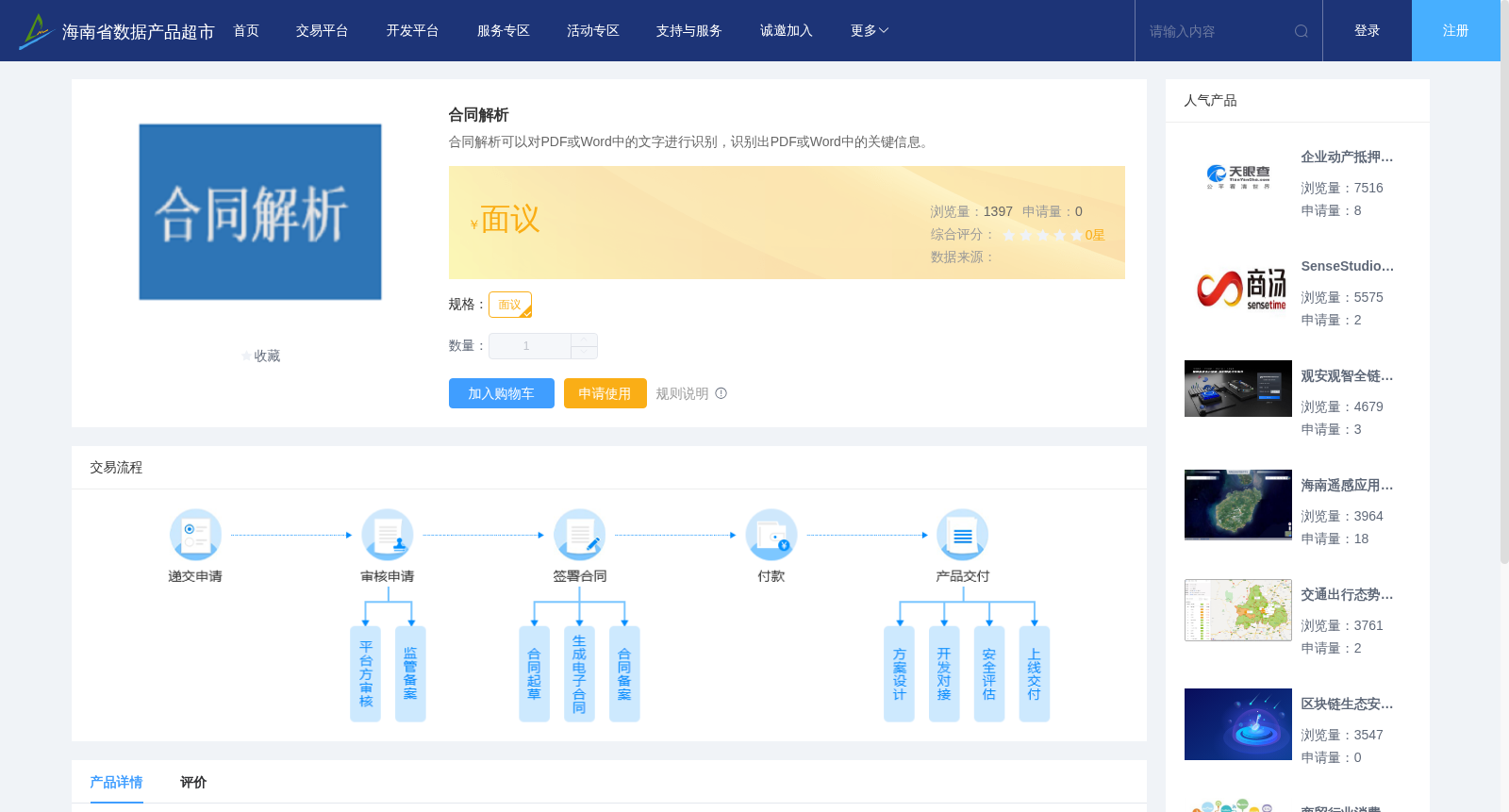Screen dimensions: 1509x812
Task: Select the 面议 specification option
Action: (x=510, y=305)
